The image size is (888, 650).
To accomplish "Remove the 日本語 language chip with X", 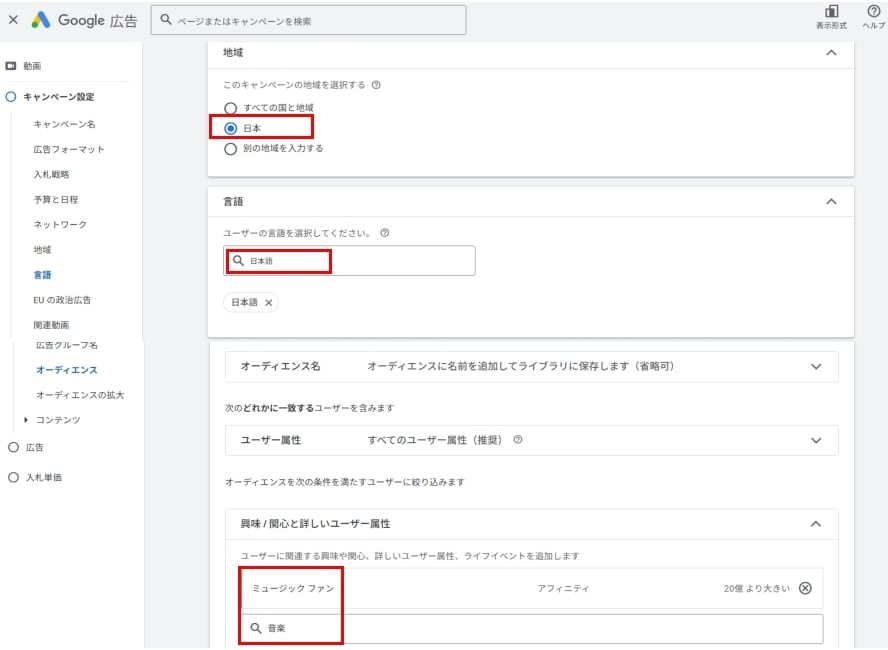I will (x=268, y=302).
